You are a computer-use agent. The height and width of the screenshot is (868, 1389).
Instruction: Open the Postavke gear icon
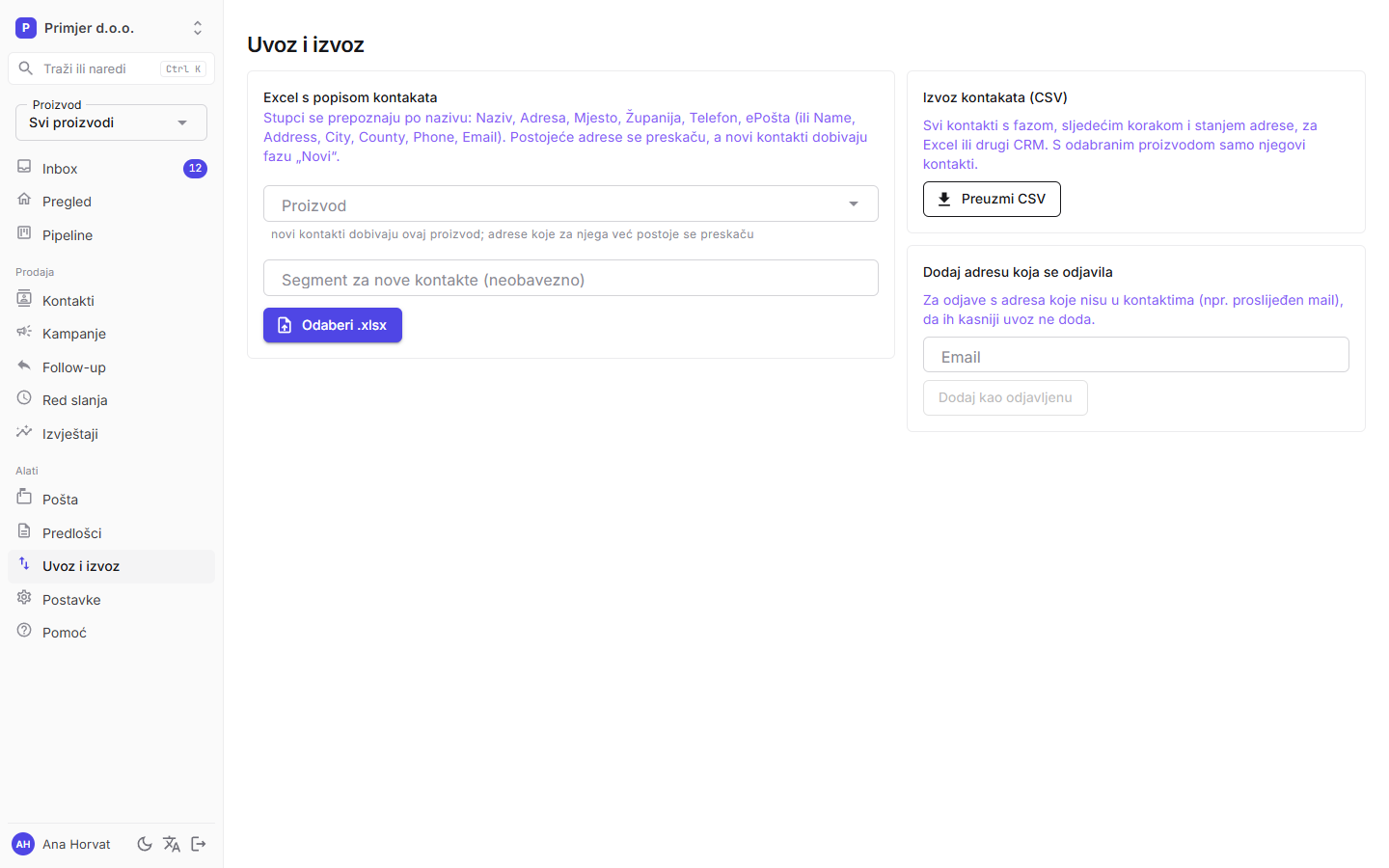(x=24, y=598)
